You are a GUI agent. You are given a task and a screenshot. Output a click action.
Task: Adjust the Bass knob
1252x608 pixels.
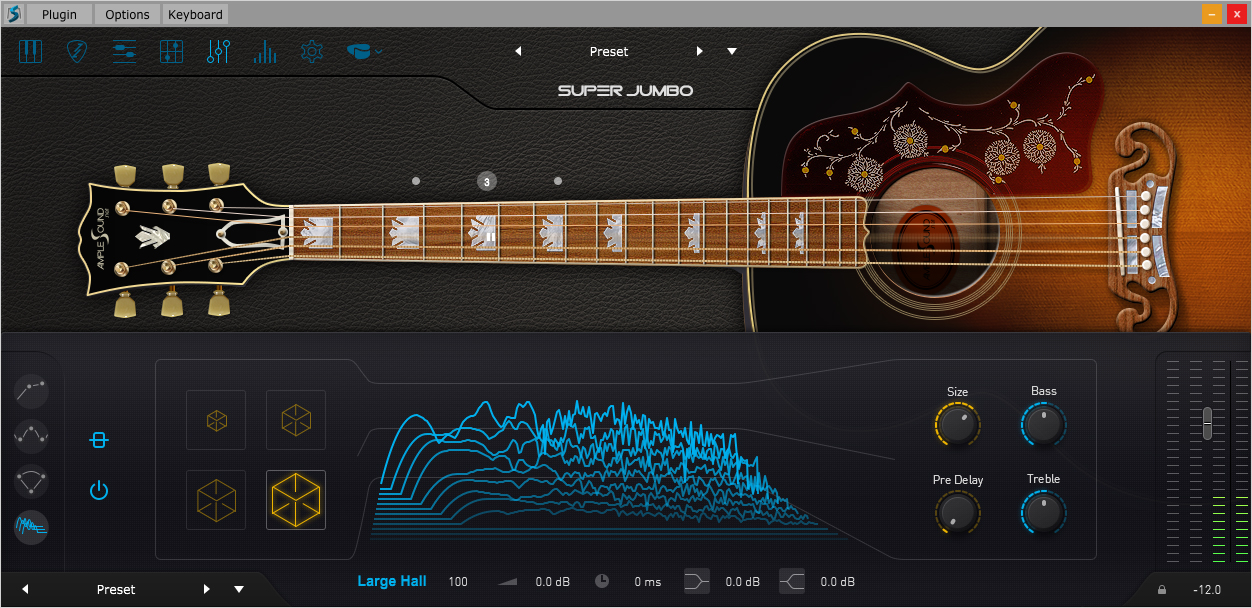[x=1043, y=425]
